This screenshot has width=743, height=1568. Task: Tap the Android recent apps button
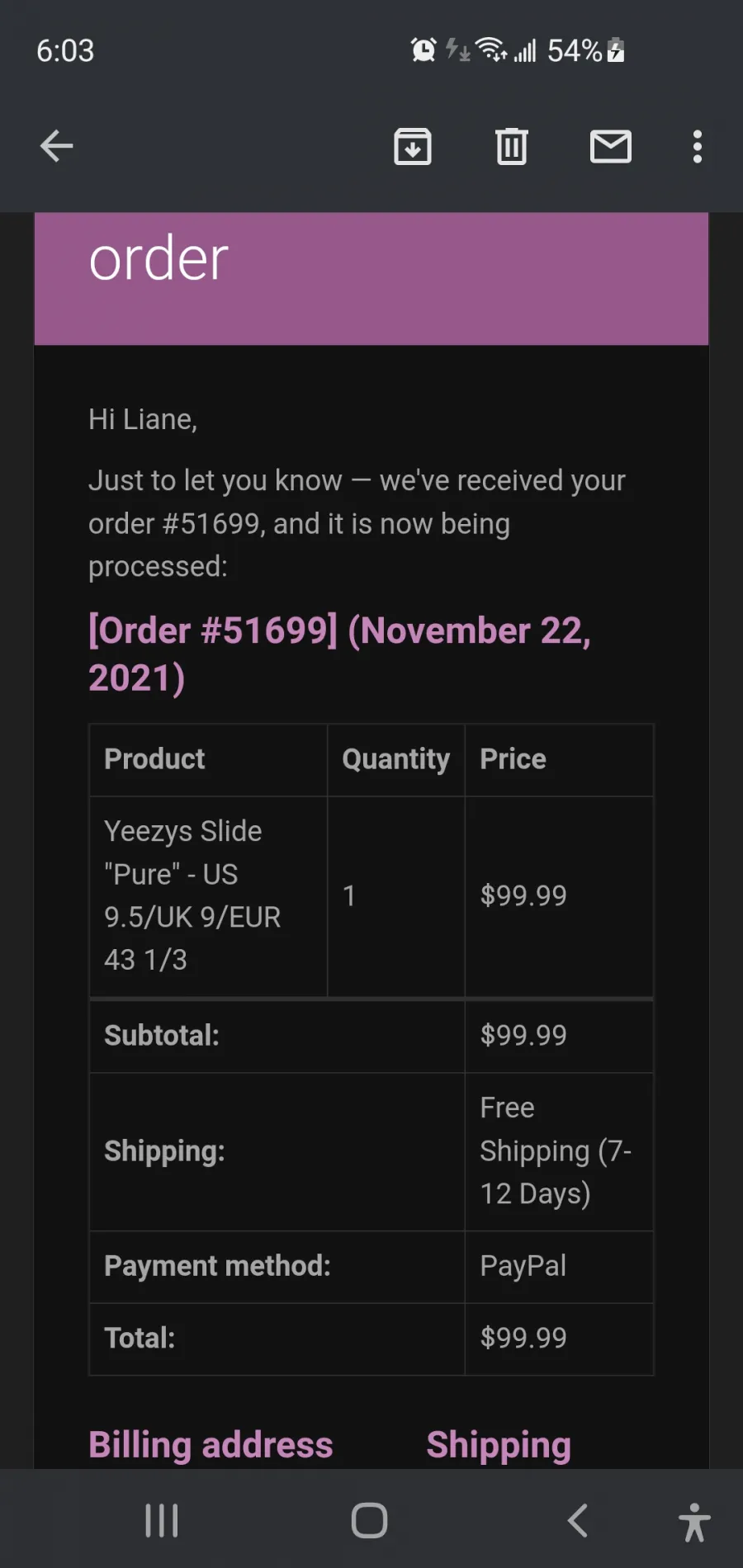[x=162, y=1520]
